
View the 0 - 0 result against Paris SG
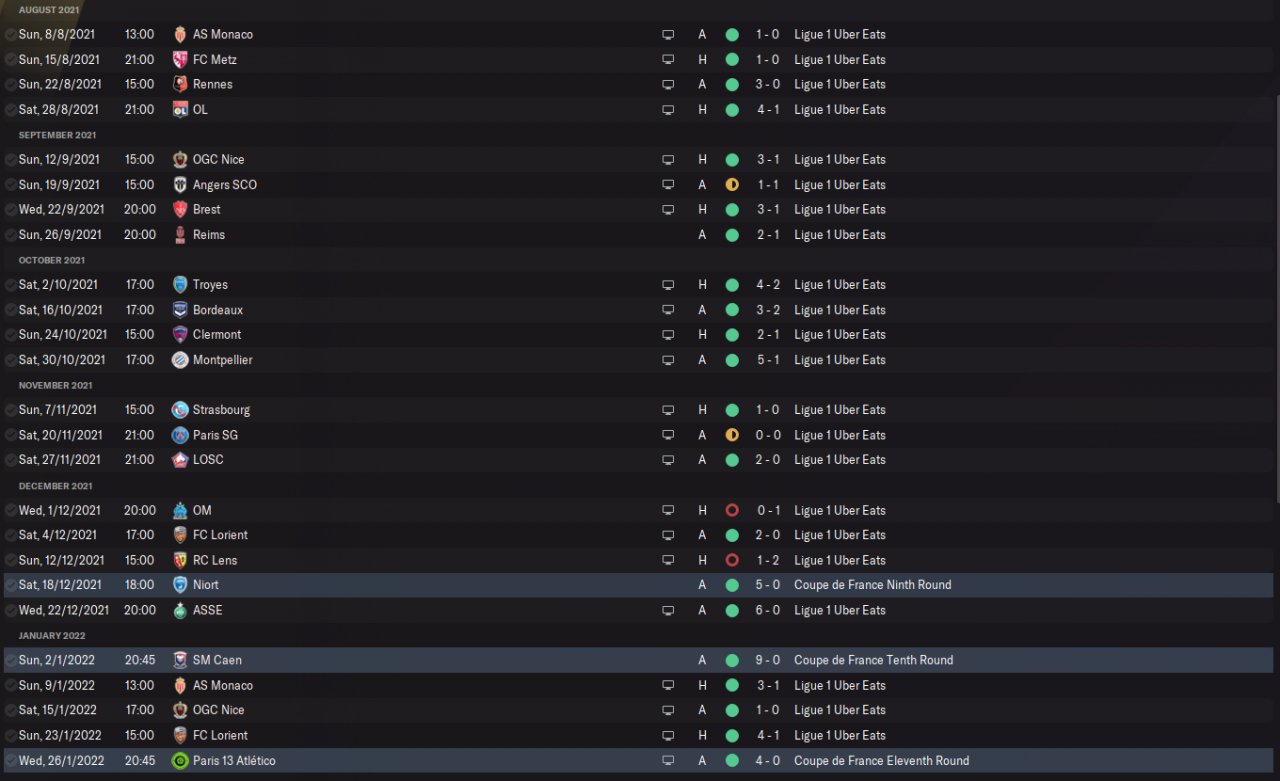click(x=768, y=435)
